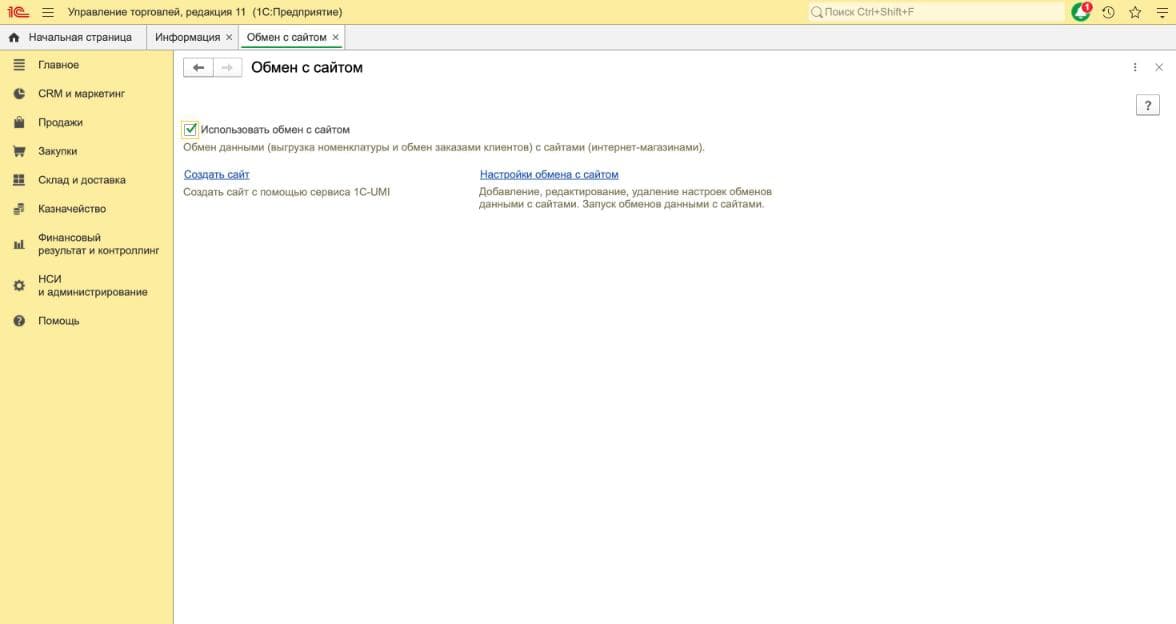This screenshot has width=1176, height=624.
Task: Close the Обмен с сайтом form with X
Action: pos(1159,68)
